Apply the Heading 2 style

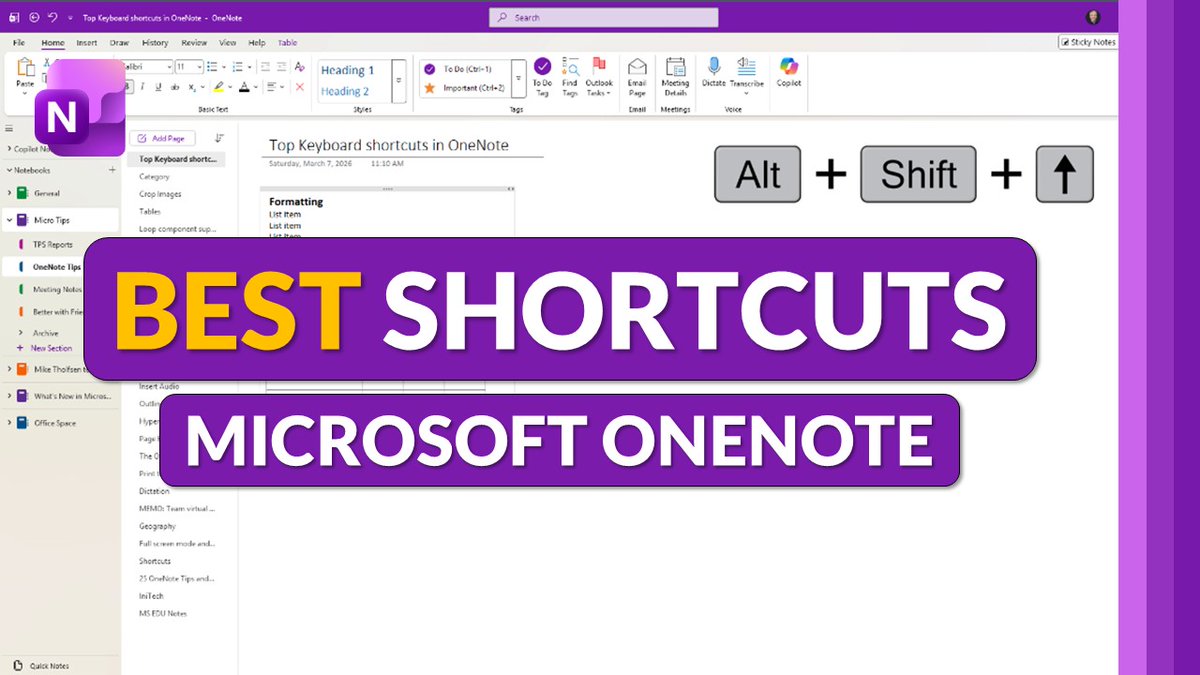[x=345, y=91]
